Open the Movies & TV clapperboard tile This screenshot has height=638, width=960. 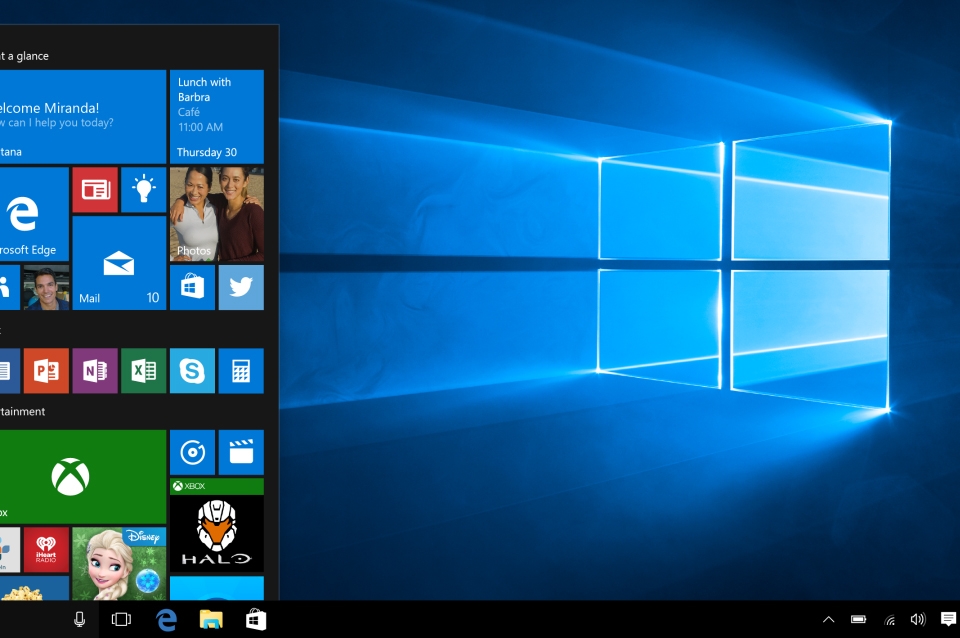241,452
